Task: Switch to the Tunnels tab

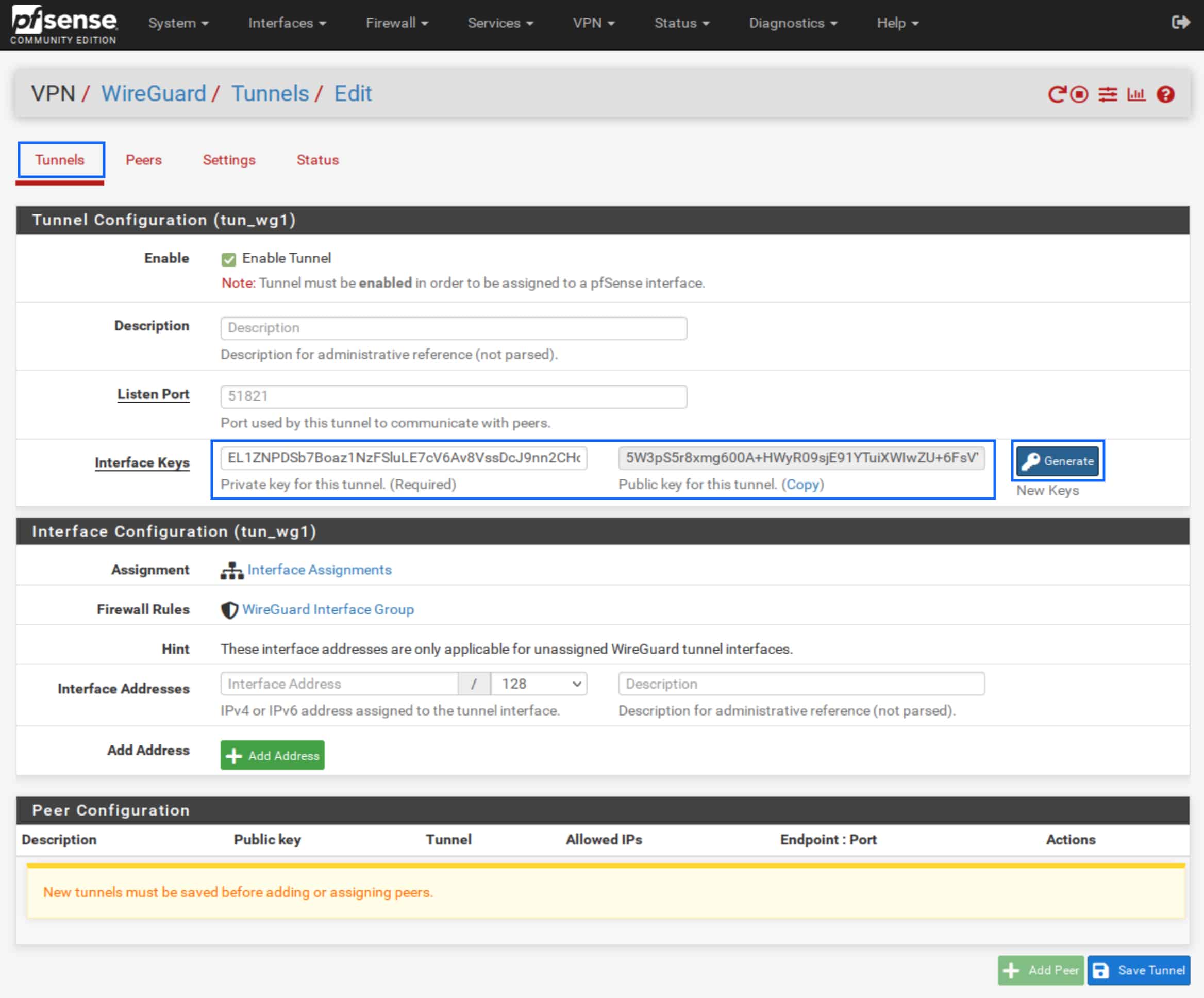Action: pyautogui.click(x=60, y=160)
